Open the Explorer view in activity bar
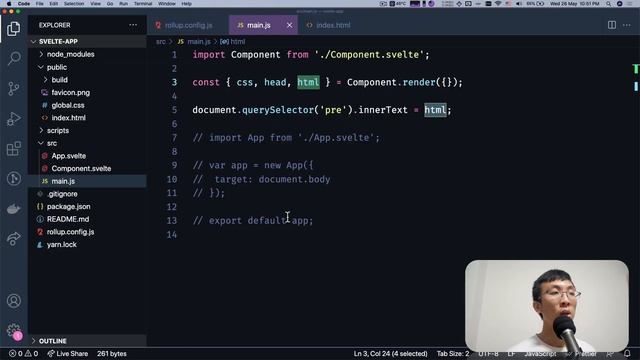The width and height of the screenshot is (640, 360). 13,29
